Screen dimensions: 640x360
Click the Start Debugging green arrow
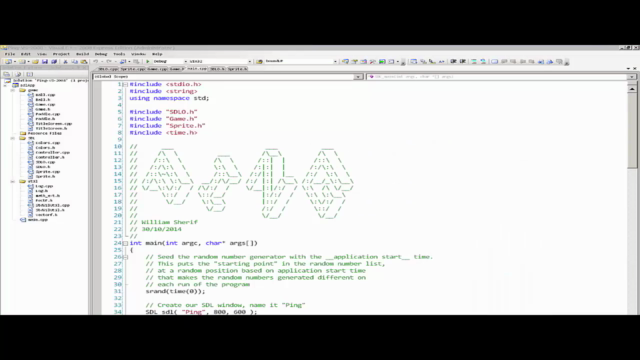148,62
